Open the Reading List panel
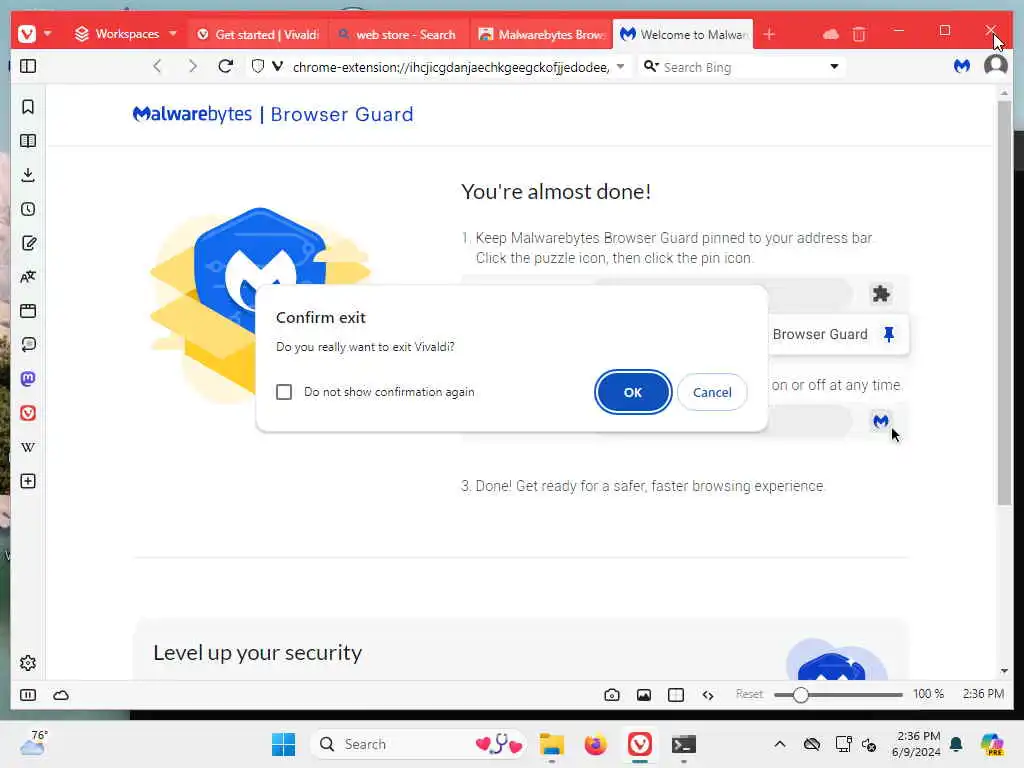 [x=28, y=140]
